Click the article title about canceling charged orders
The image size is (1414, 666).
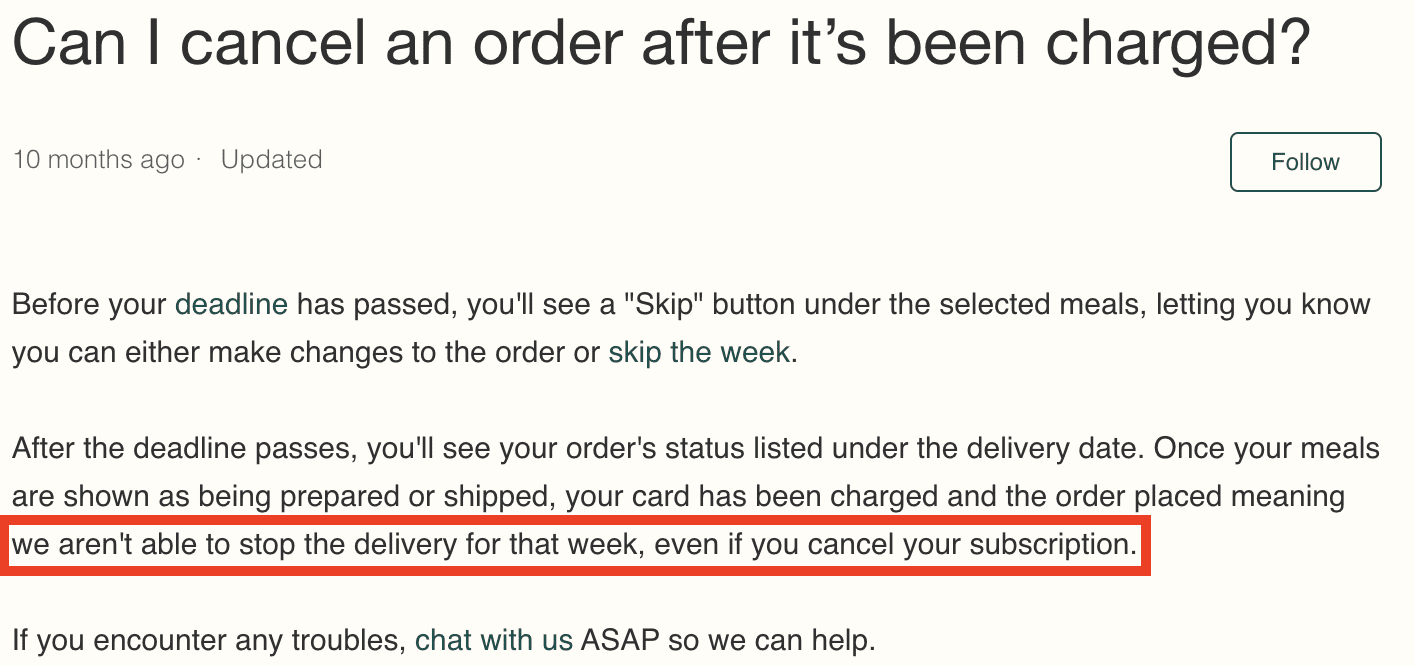click(661, 47)
